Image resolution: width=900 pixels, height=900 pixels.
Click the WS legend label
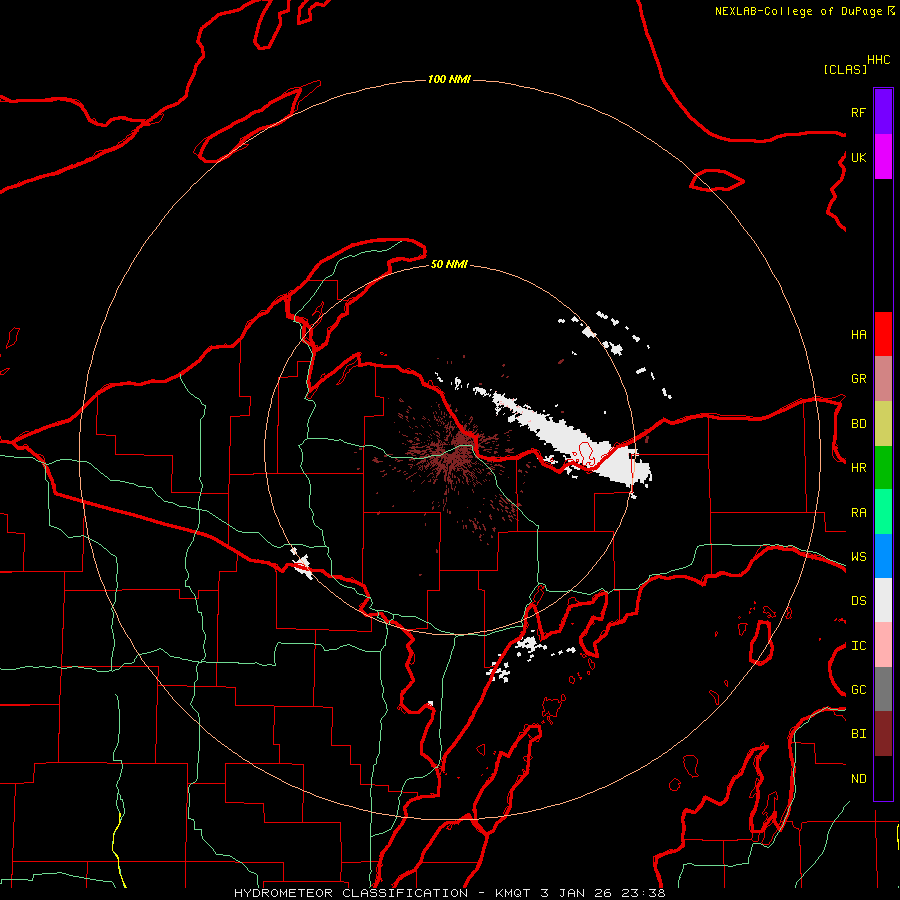point(858,556)
